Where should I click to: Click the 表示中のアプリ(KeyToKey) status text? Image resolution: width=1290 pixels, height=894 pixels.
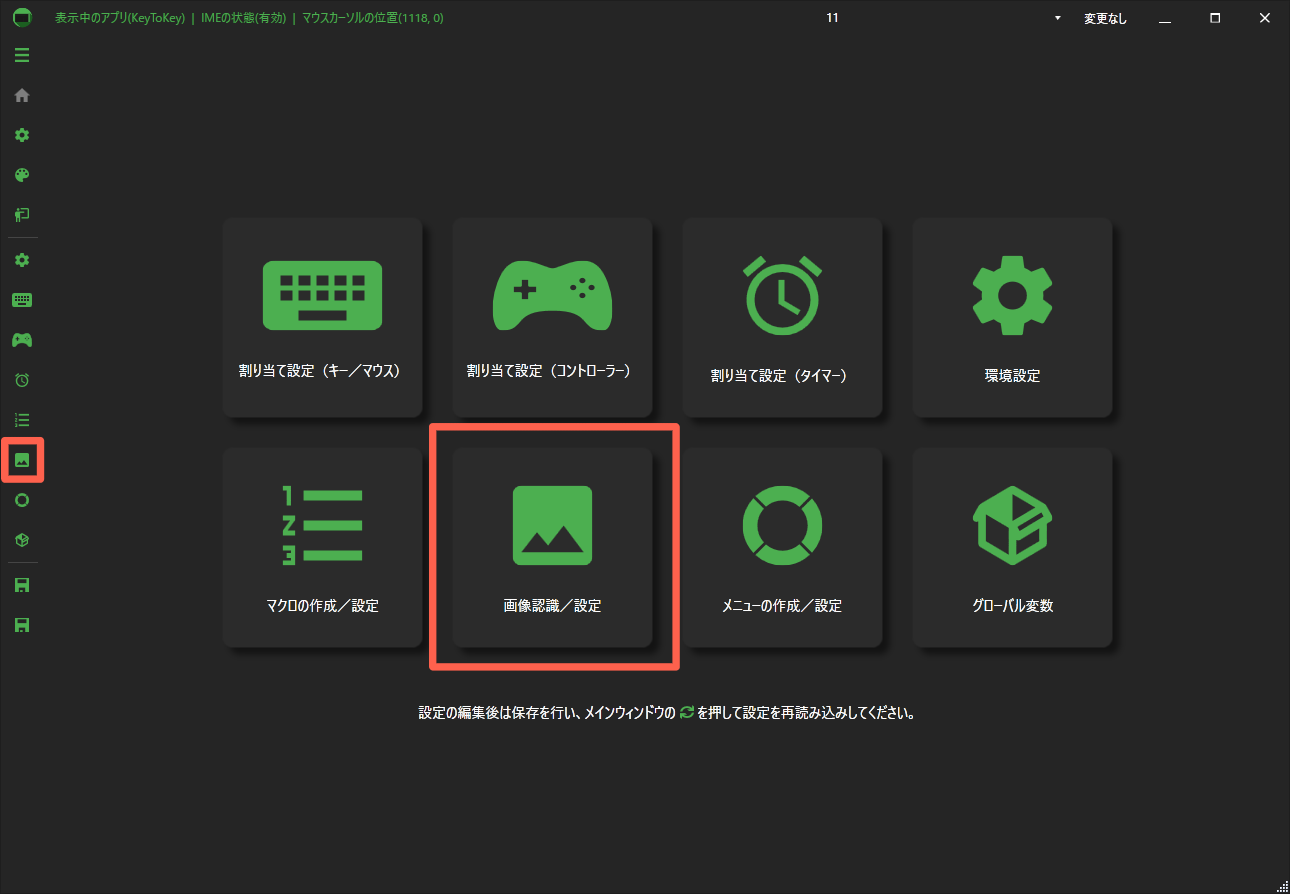tap(120, 18)
